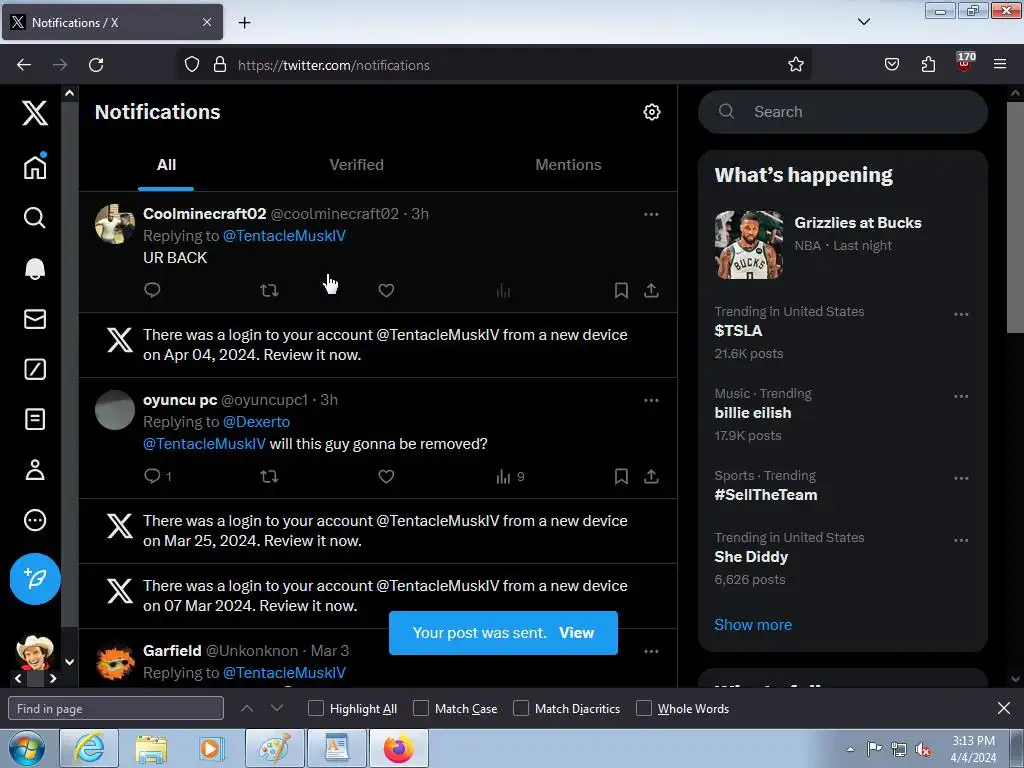Image resolution: width=1024 pixels, height=768 pixels.
Task: Open Windows Start menu
Action: pyautogui.click(x=27, y=748)
